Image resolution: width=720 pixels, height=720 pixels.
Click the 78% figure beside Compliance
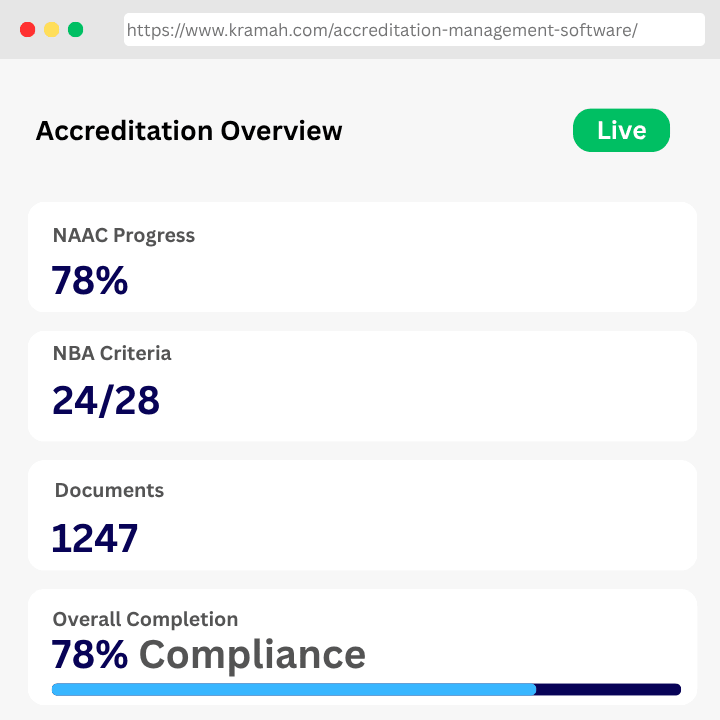coord(90,655)
